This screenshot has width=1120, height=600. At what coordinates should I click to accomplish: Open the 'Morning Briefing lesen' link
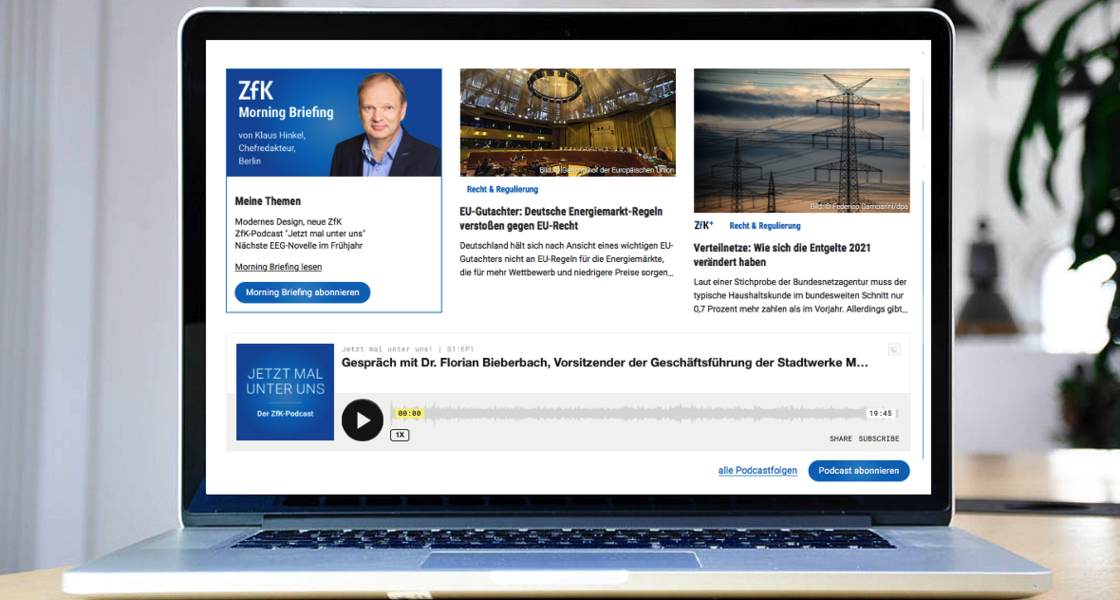click(278, 266)
